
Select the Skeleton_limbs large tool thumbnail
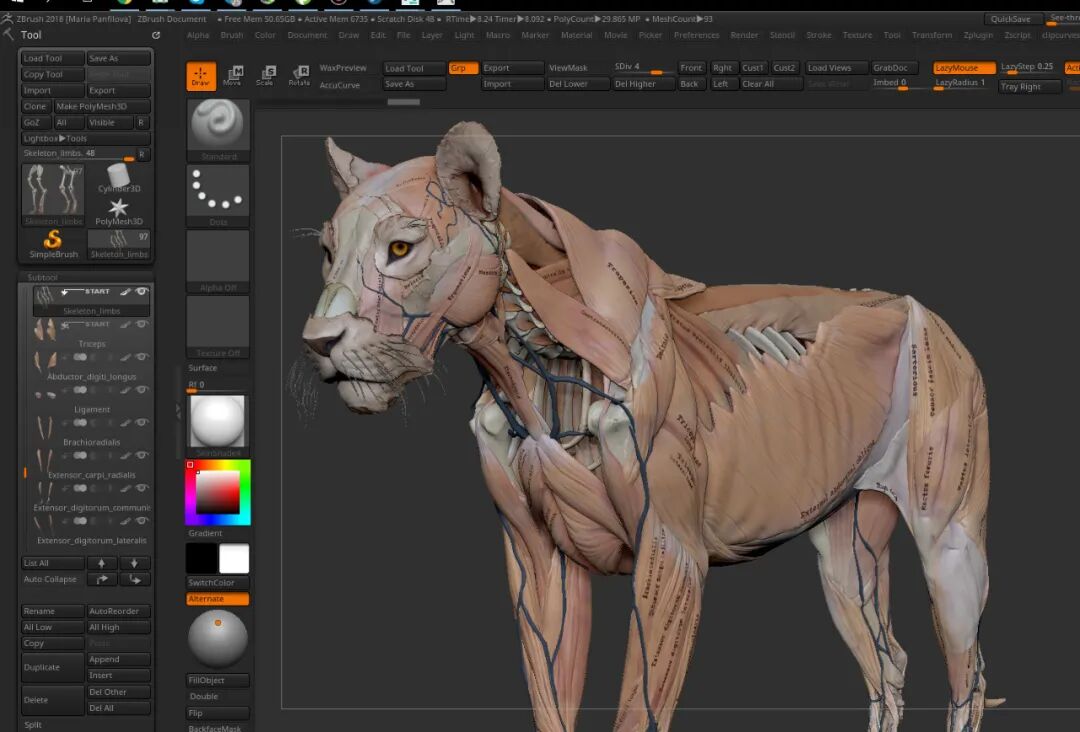(x=53, y=195)
